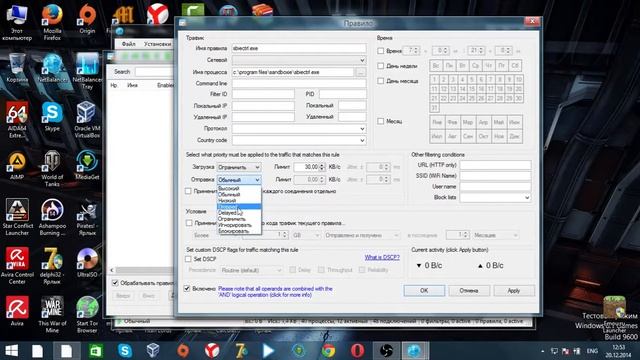The height and width of the screenshot is (360, 640).
Task: Click the Отмена cancel button
Action: coord(469,291)
